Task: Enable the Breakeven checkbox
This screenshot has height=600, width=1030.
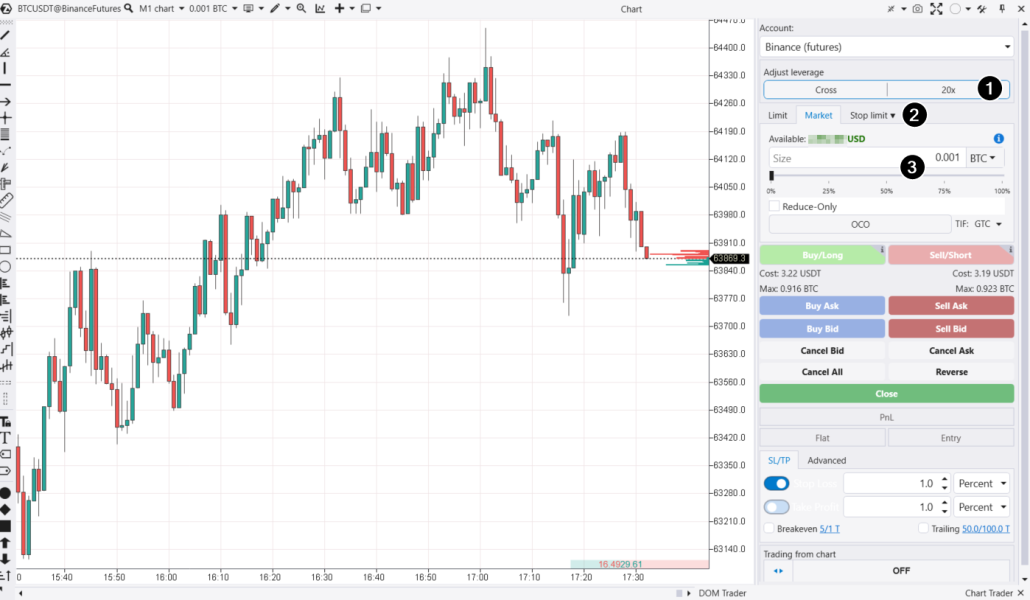Action: click(x=771, y=527)
